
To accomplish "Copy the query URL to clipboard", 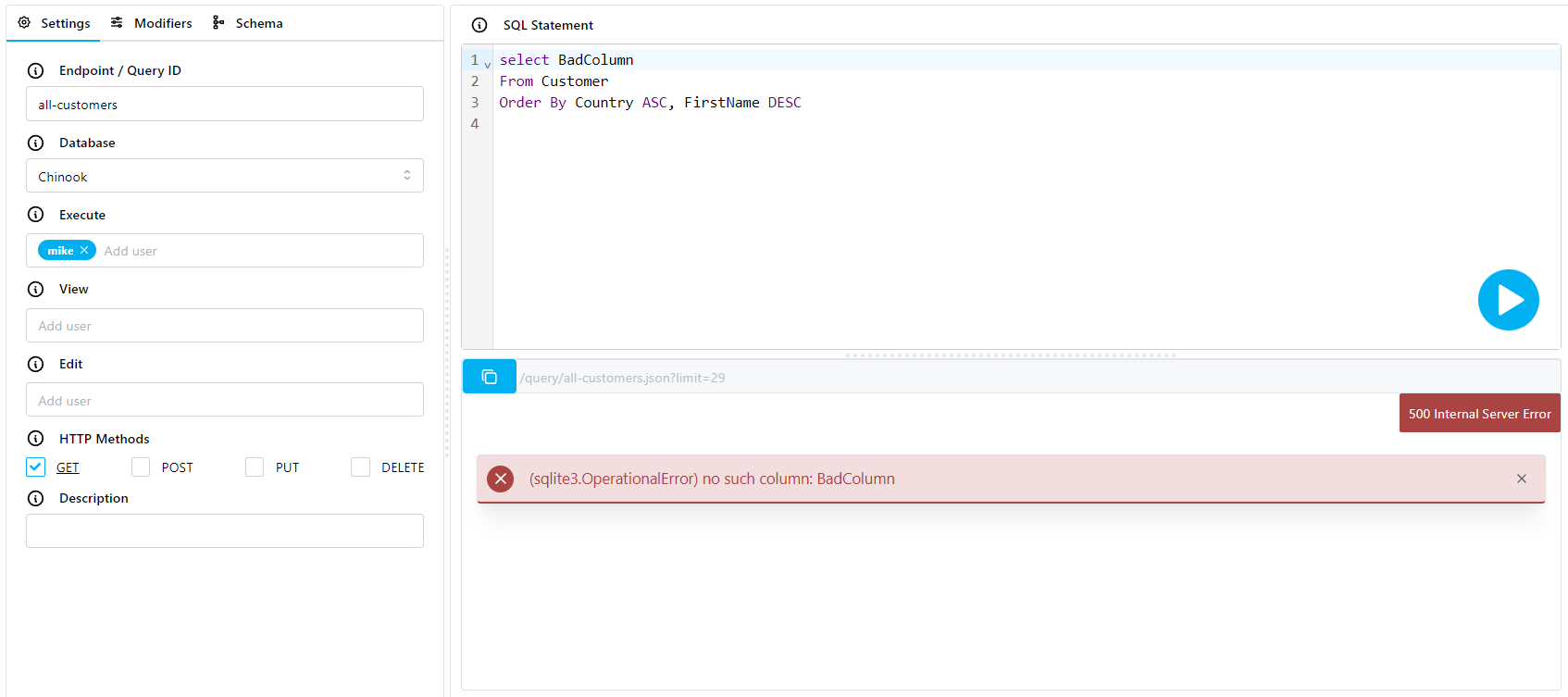I will click(489, 377).
